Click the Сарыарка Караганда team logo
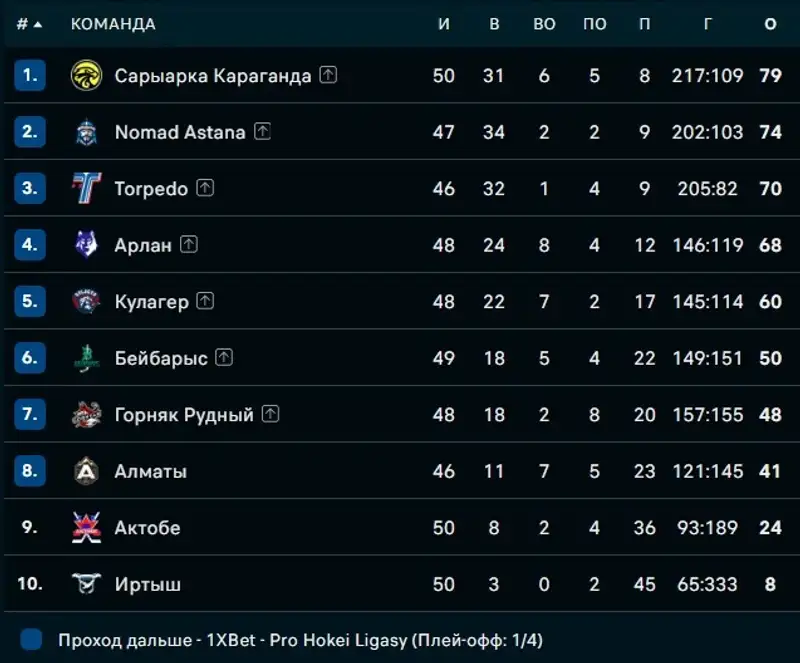 tap(87, 75)
